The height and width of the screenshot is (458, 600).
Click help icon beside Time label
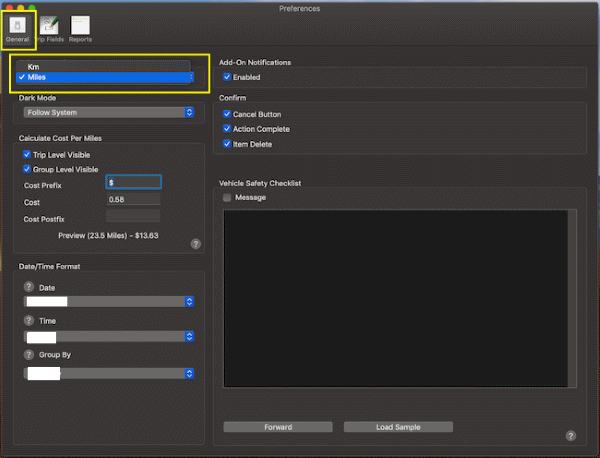pos(29,321)
